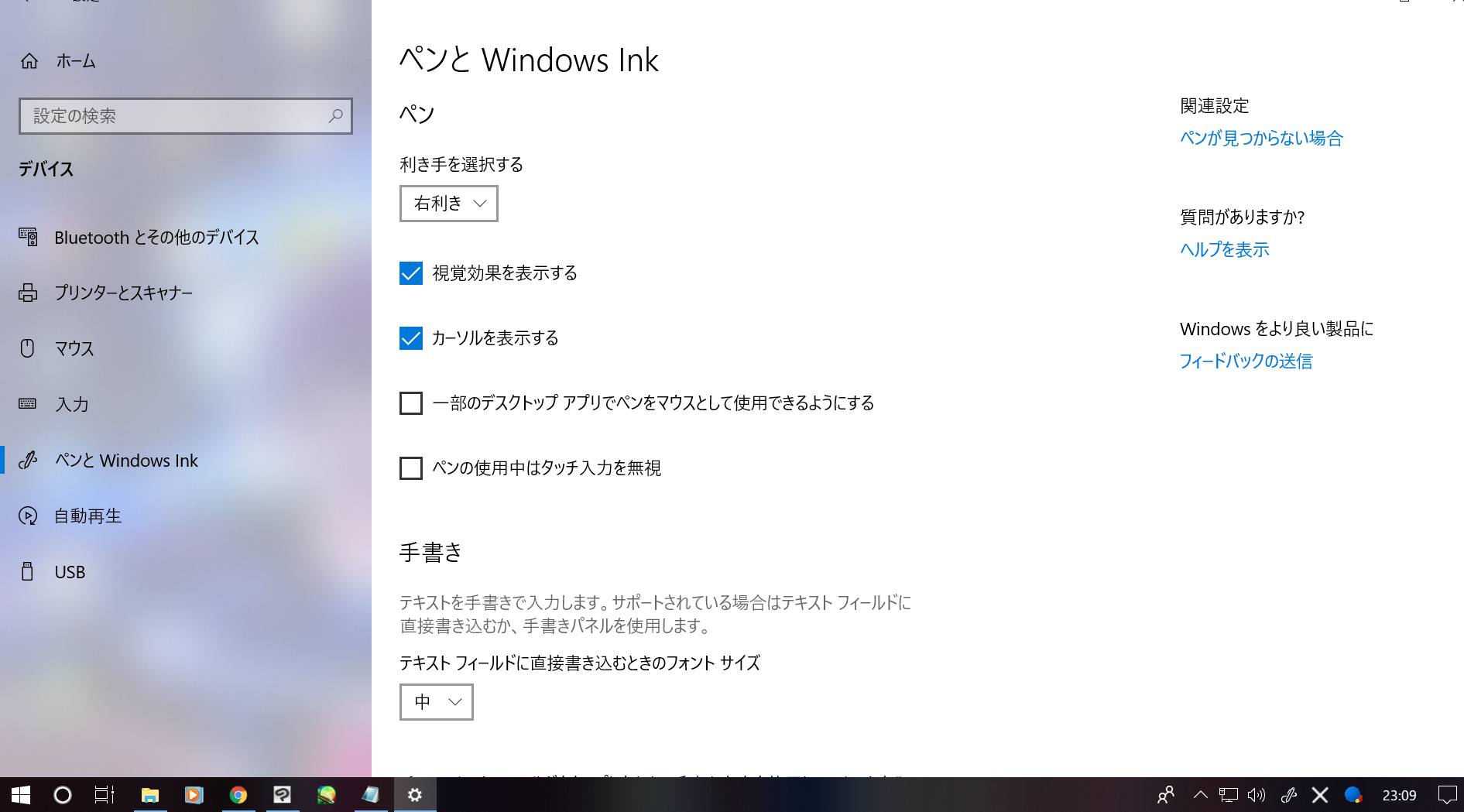The image size is (1464, 812).
Task: Click the IME X indicator in tray
Action: (1321, 795)
